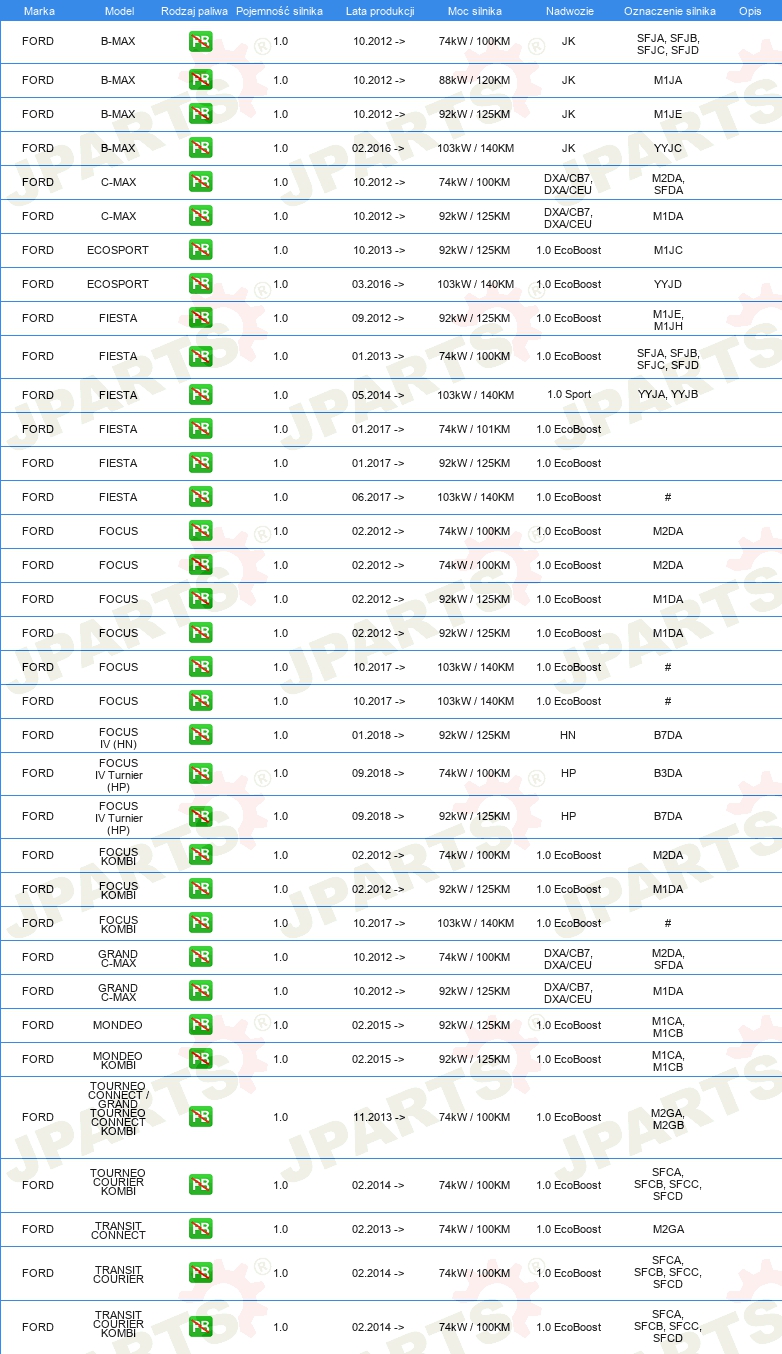This screenshot has height=1354, width=782.
Task: Click the fuel icon in the FIESTA 09.2012 row
Action: 201,318
